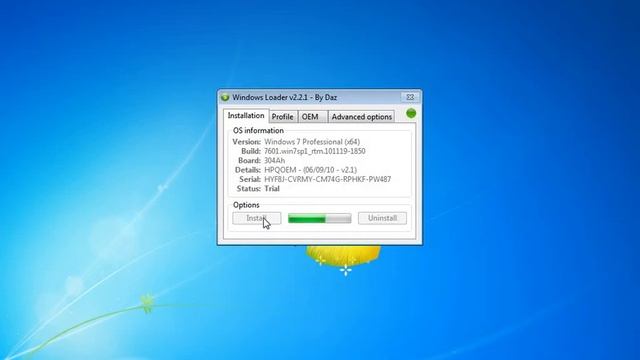Viewport: 640px width, 360px height.
Task: Select the board value 304Ah
Action: coord(274,160)
